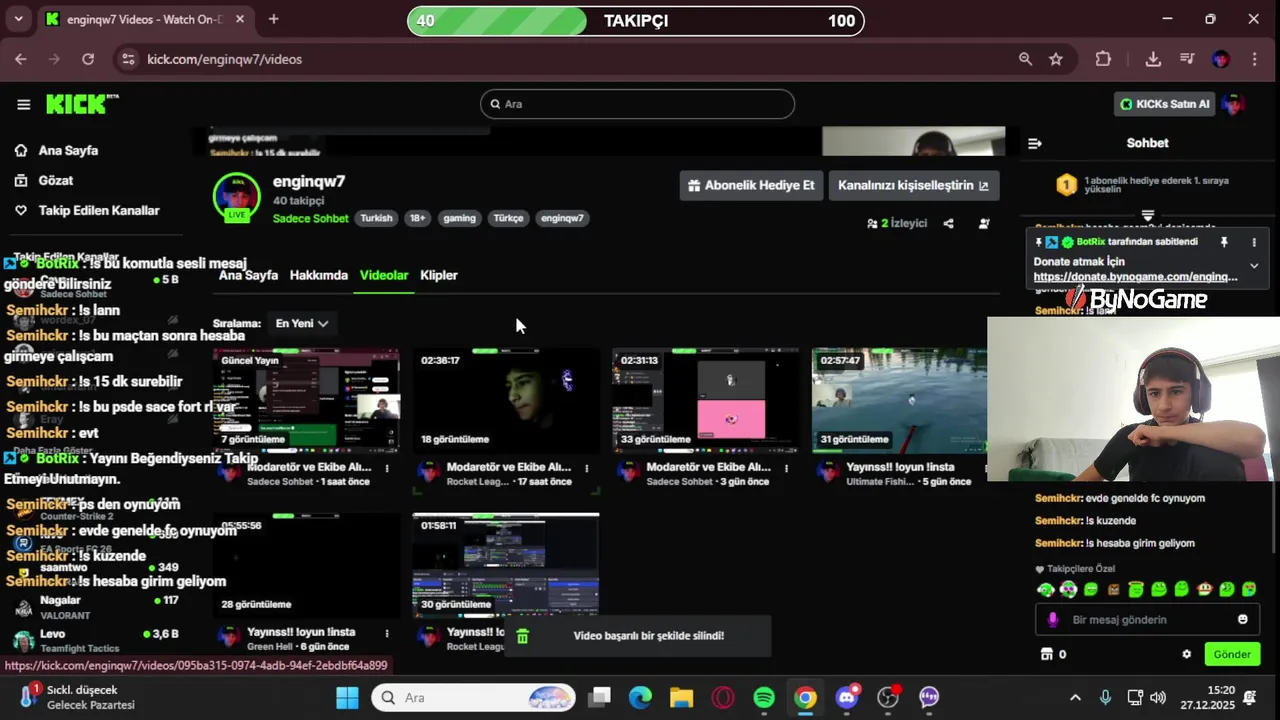Image resolution: width=1280 pixels, height=720 pixels.
Task: Open the Kick hamburger sidebar menu
Action: [23, 104]
